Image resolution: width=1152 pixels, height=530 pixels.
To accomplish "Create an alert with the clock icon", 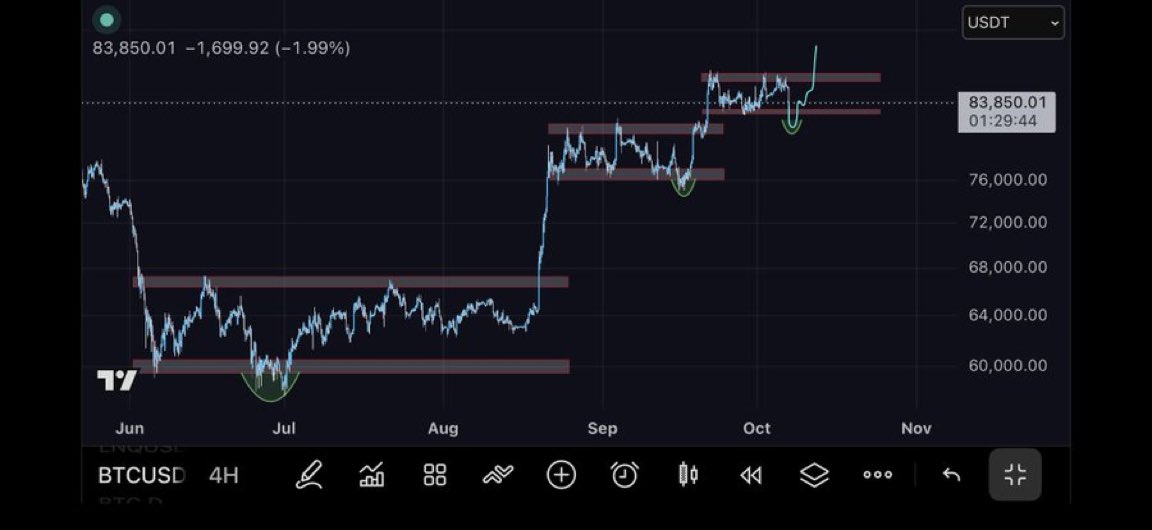I will click(624, 475).
